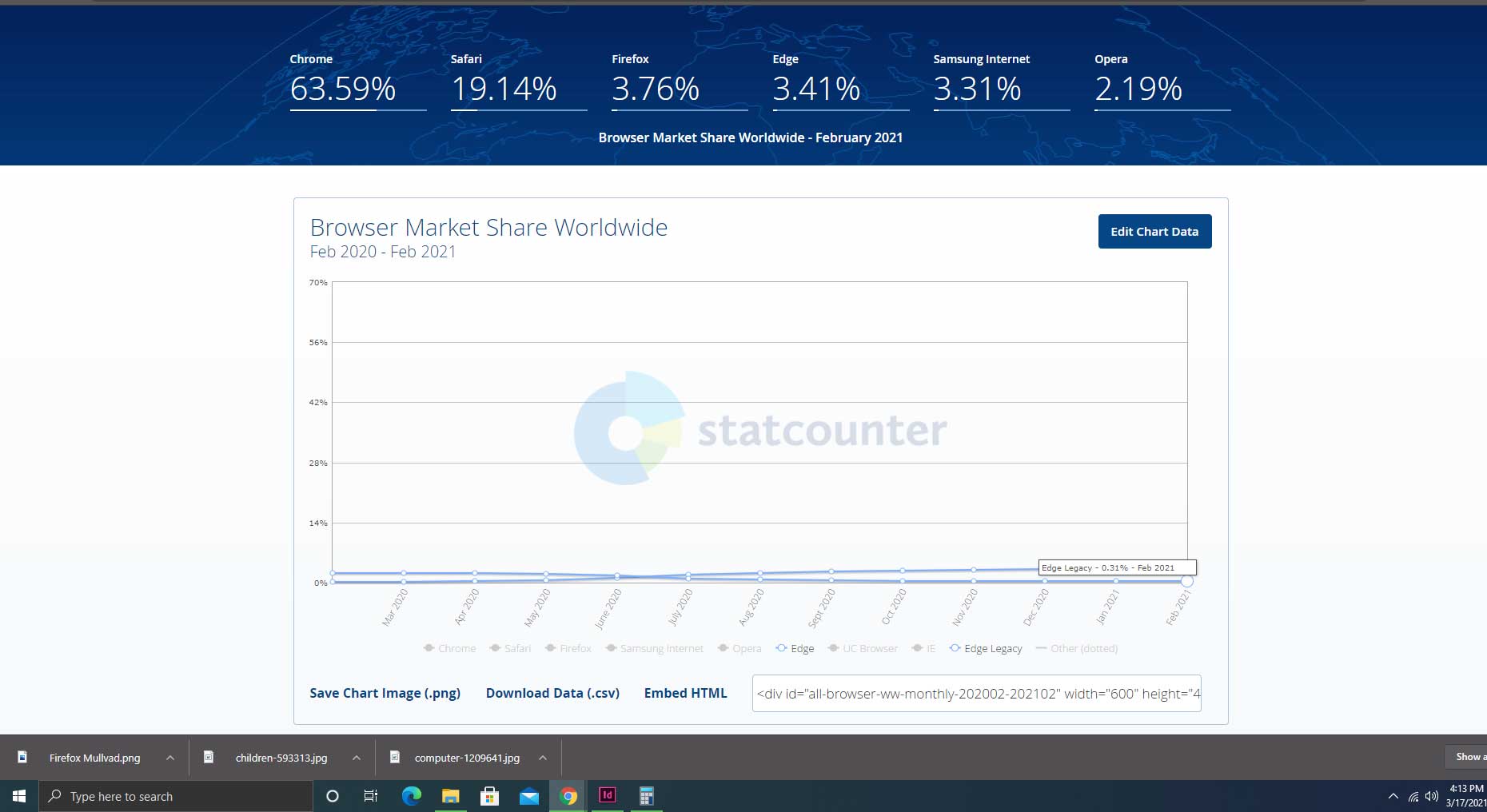Save Chart Image as png
Image resolution: width=1487 pixels, height=812 pixels.
(385, 693)
